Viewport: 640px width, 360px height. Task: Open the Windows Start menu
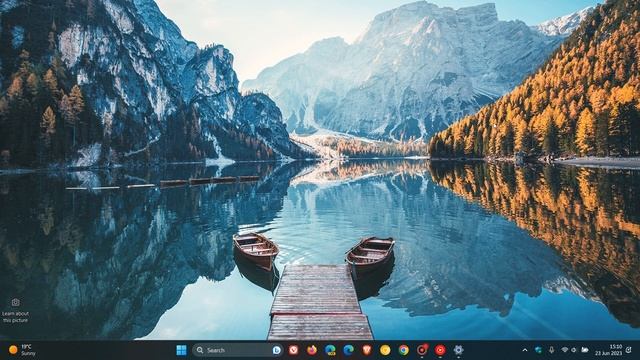point(181,350)
